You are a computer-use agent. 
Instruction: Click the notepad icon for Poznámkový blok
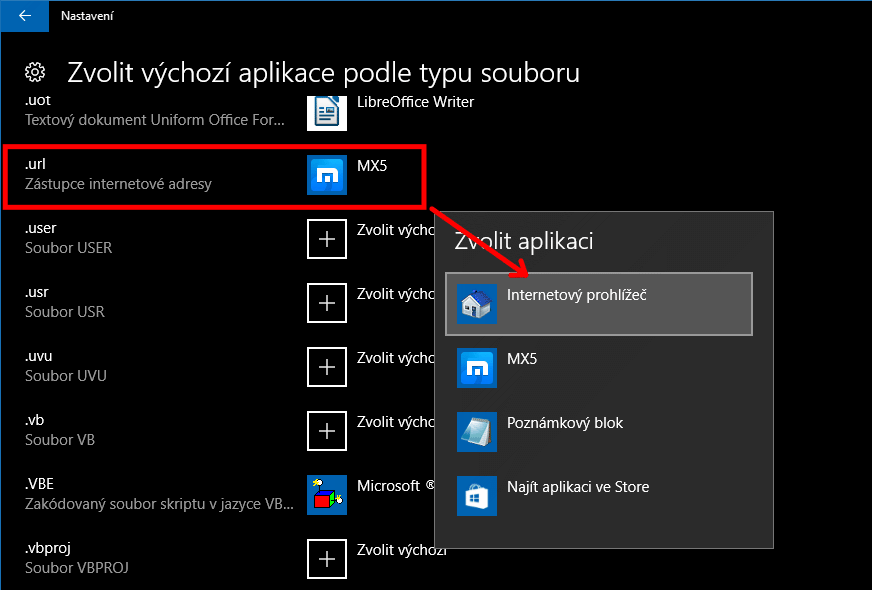coord(477,432)
